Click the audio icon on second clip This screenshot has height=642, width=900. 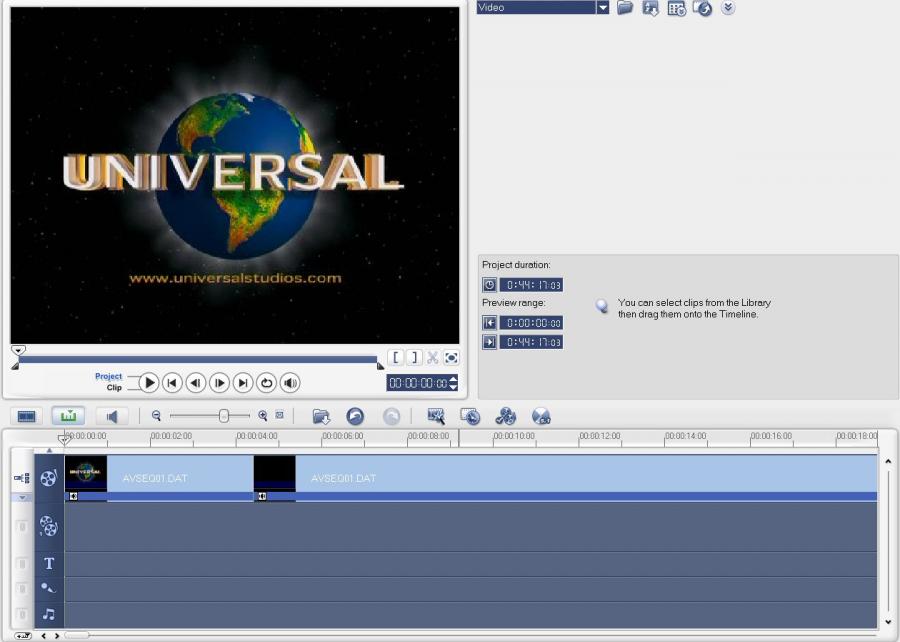(262, 496)
